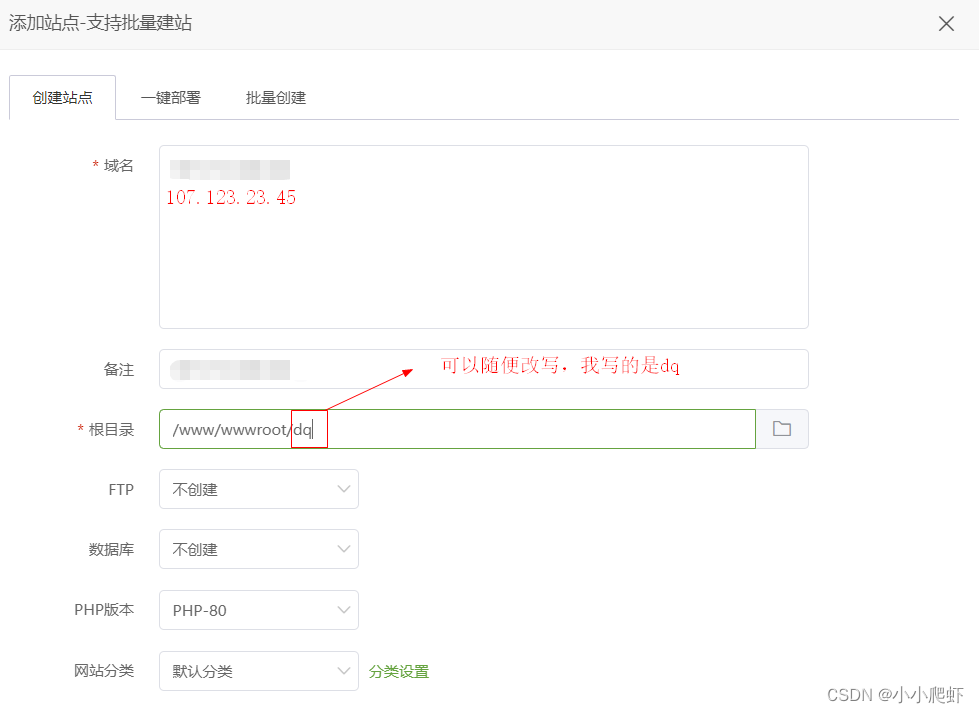
Task: Switch to the 一键部署 tab
Action: 170,97
